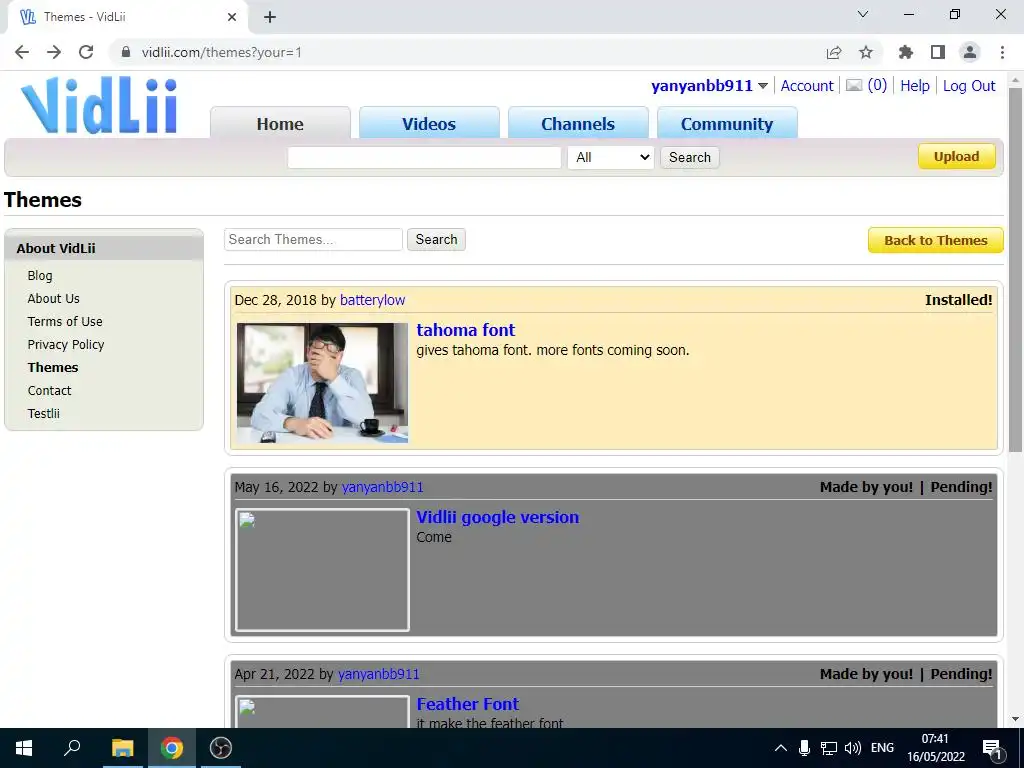Click the yellow Upload button

(957, 157)
